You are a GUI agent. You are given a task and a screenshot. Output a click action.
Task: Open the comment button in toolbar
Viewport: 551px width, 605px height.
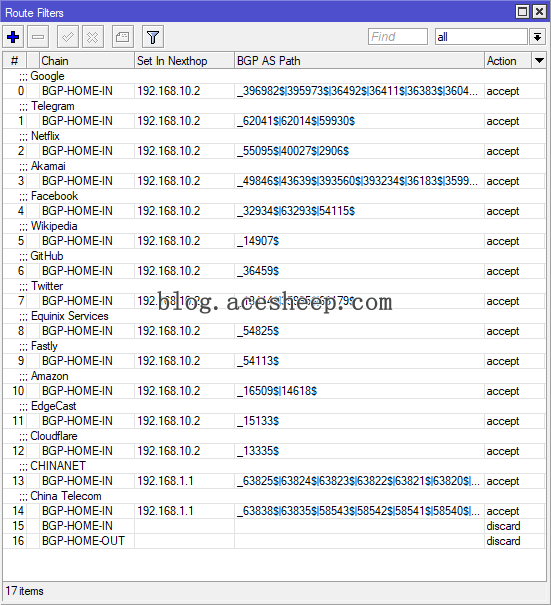pyautogui.click(x=123, y=37)
